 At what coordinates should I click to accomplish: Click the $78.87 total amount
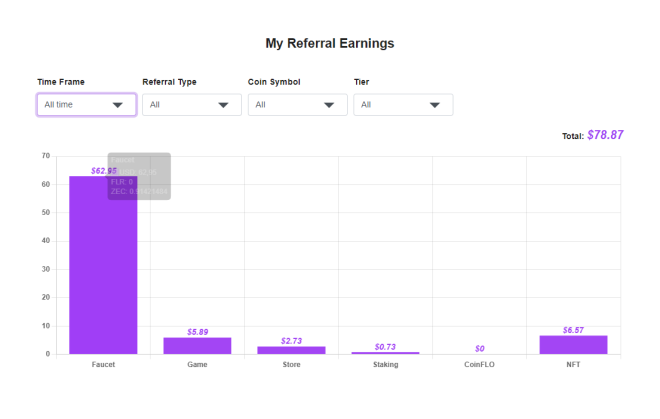click(x=605, y=135)
